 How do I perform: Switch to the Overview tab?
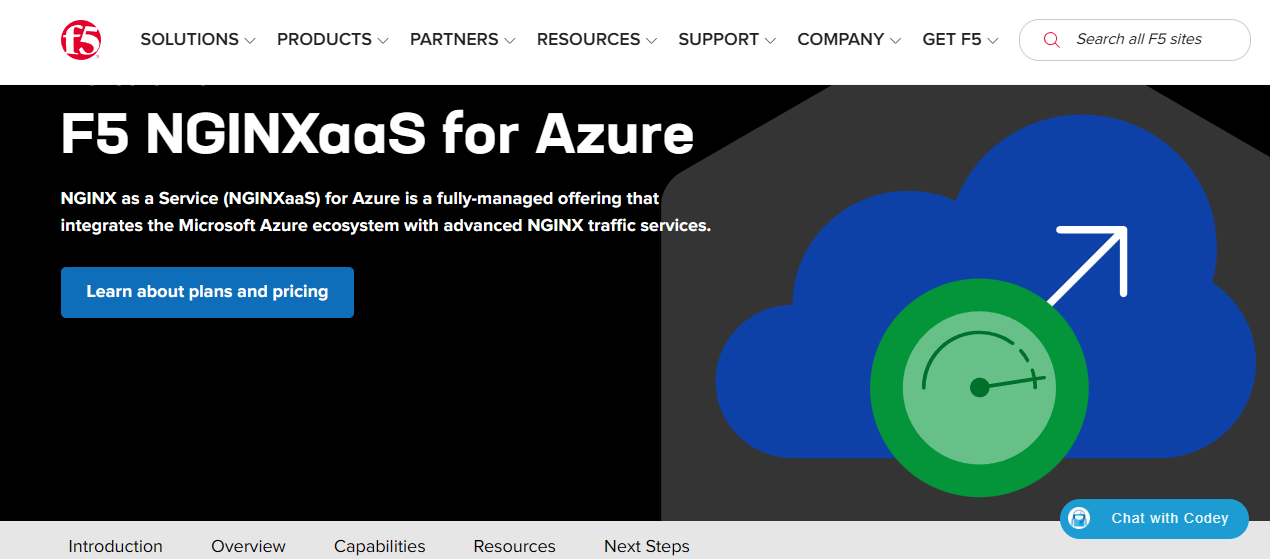tap(248, 546)
